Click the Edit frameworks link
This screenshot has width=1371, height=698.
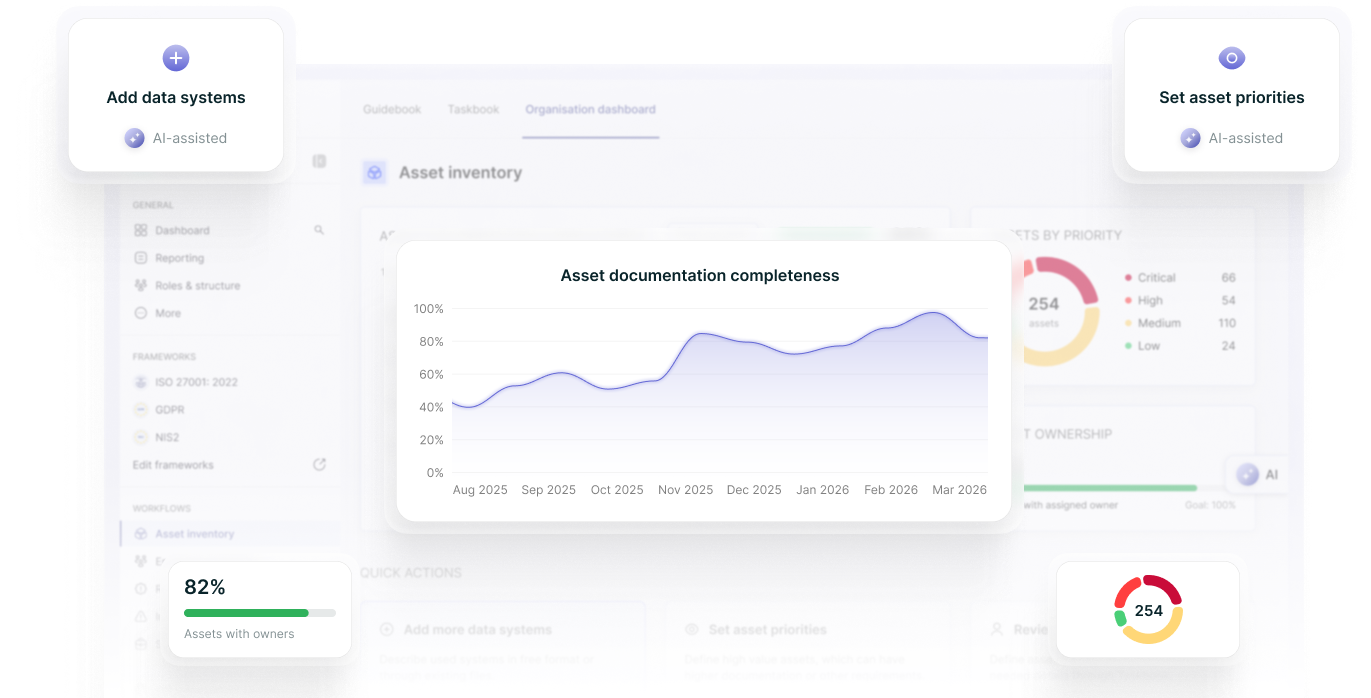click(173, 465)
